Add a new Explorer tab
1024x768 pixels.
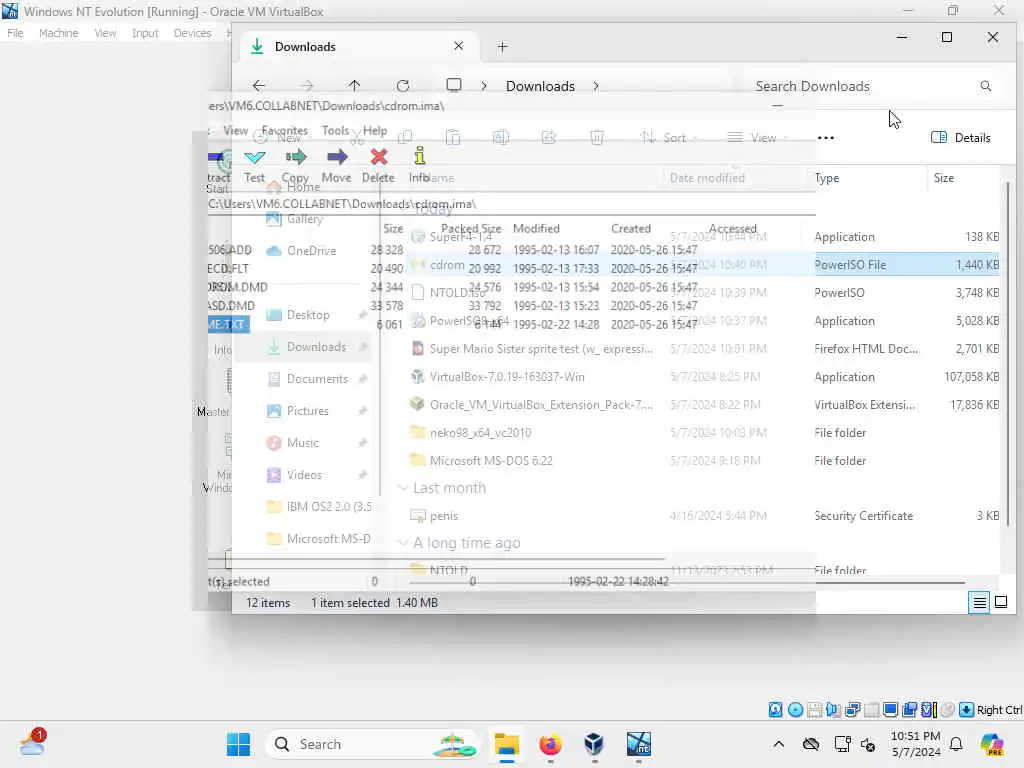(x=502, y=46)
